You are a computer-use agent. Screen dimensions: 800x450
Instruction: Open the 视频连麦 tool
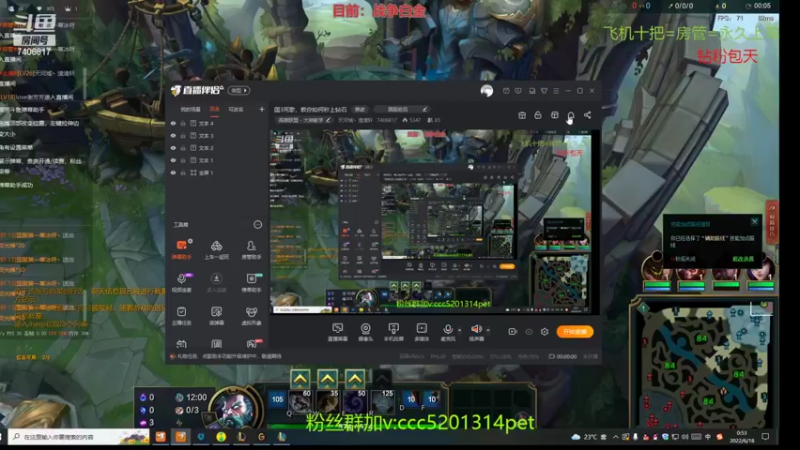(181, 282)
